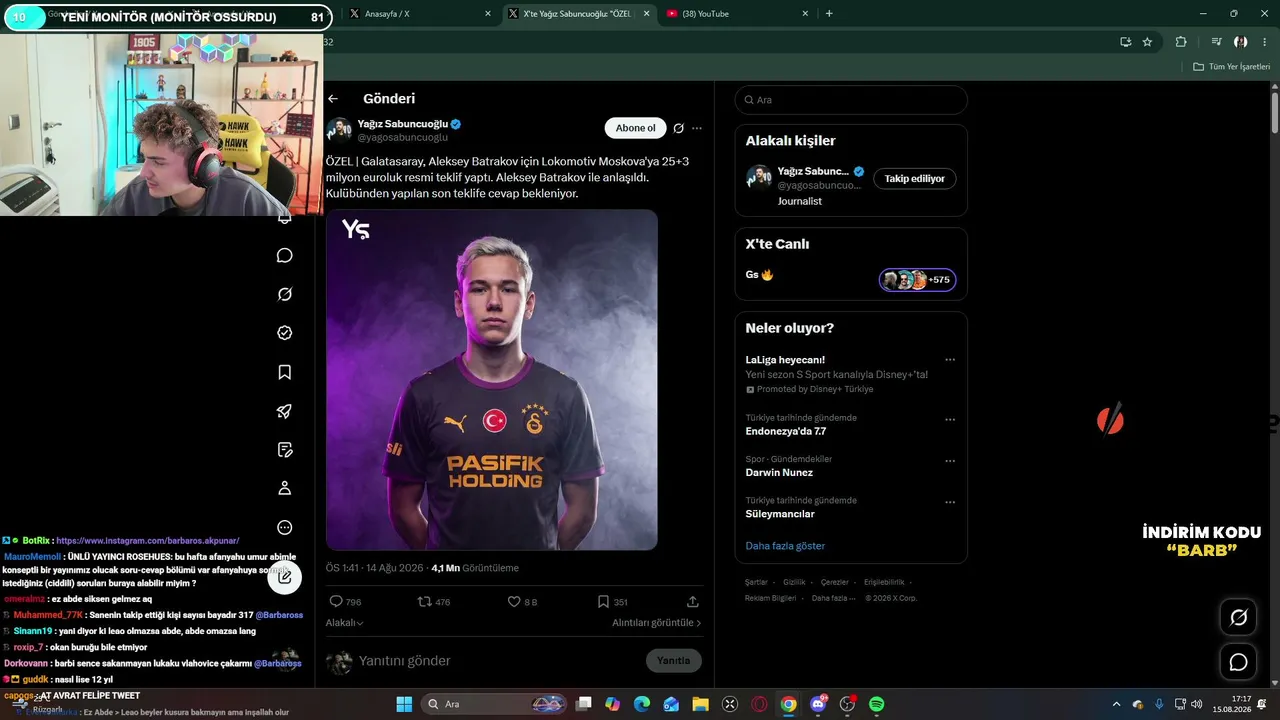The image size is (1280, 720).
Task: Open the Gs live space listener avatars
Action: pyautogui.click(x=917, y=280)
